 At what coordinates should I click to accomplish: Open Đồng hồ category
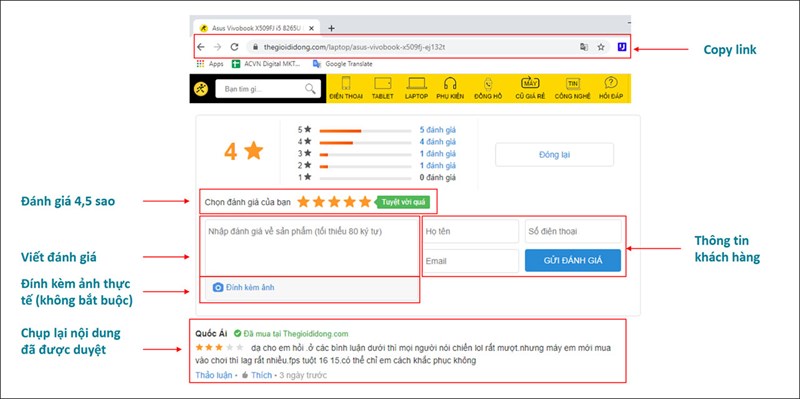coord(488,88)
